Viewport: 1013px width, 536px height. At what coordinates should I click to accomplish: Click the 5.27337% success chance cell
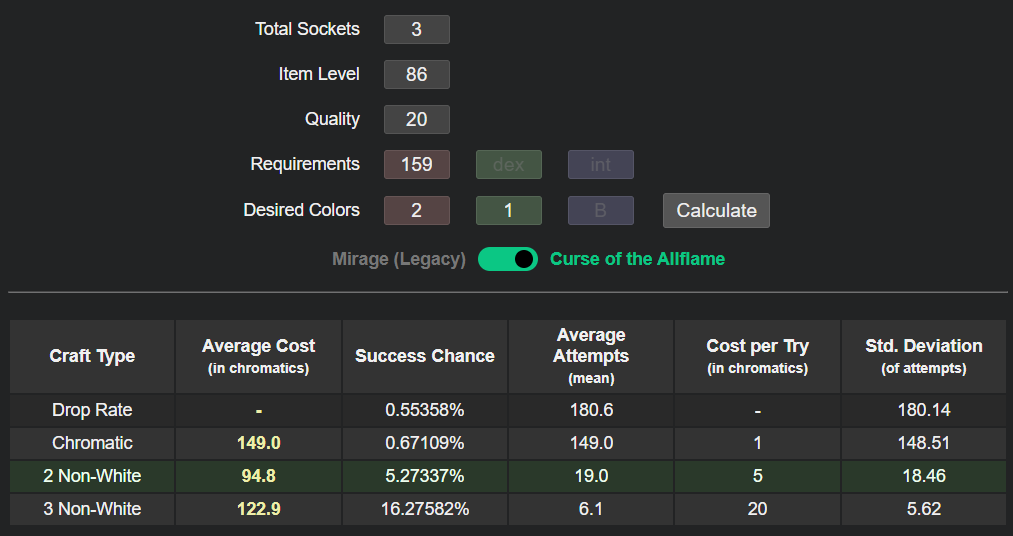[425, 476]
